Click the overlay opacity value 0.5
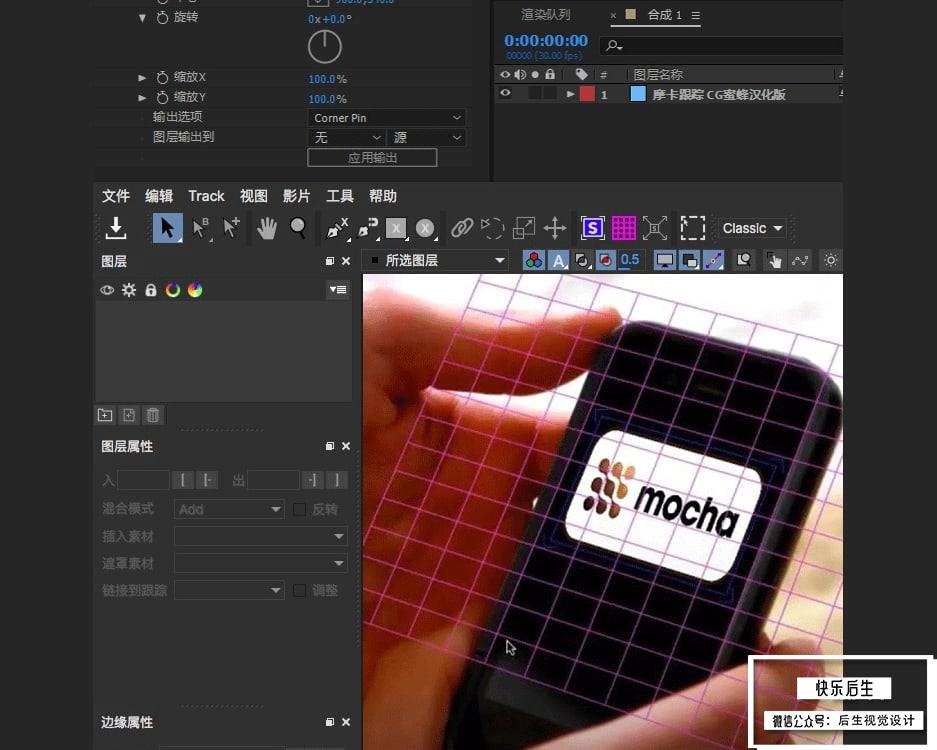Image resolution: width=937 pixels, height=750 pixels. pyautogui.click(x=630, y=259)
